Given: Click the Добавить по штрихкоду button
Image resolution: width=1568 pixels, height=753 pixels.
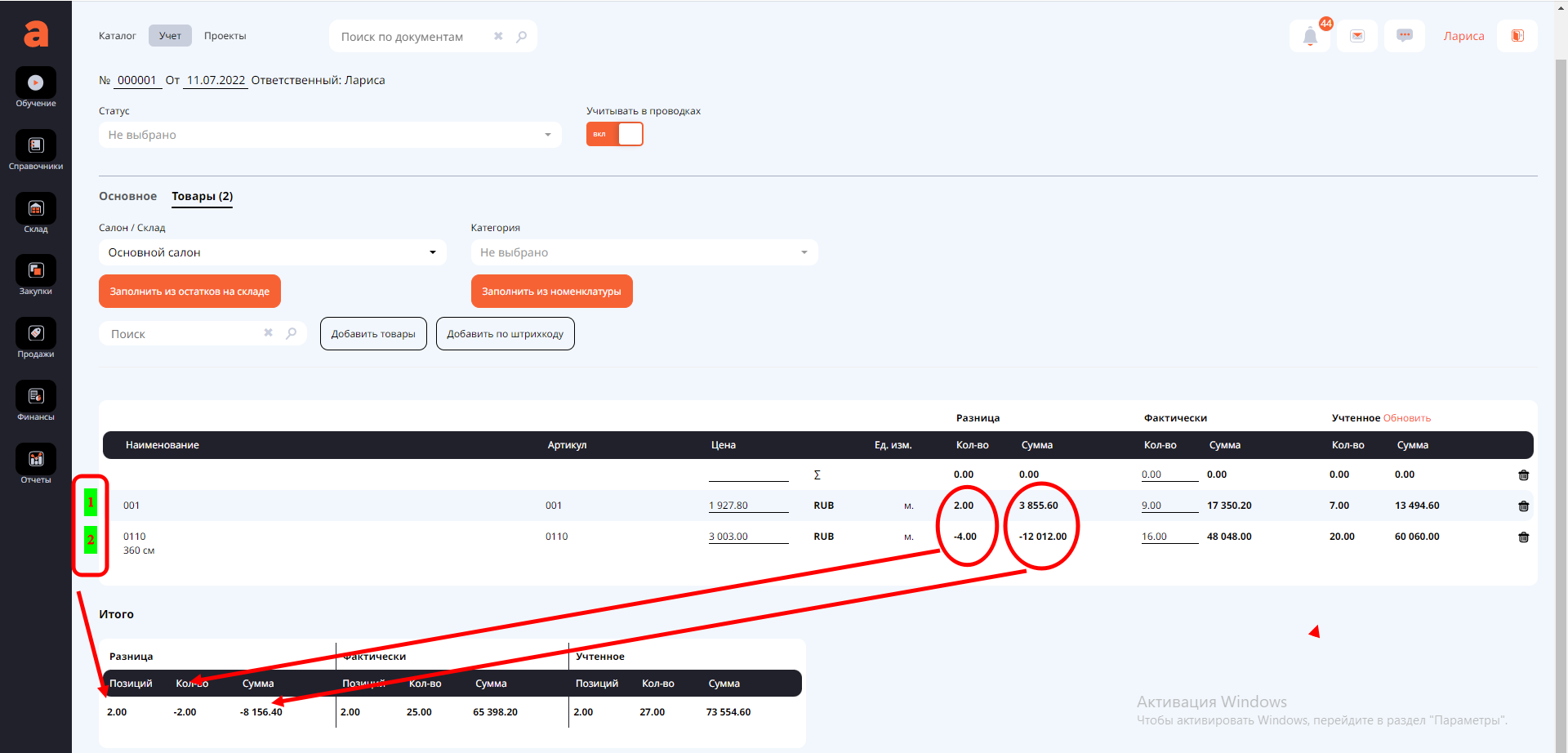Looking at the screenshot, I should [505, 334].
